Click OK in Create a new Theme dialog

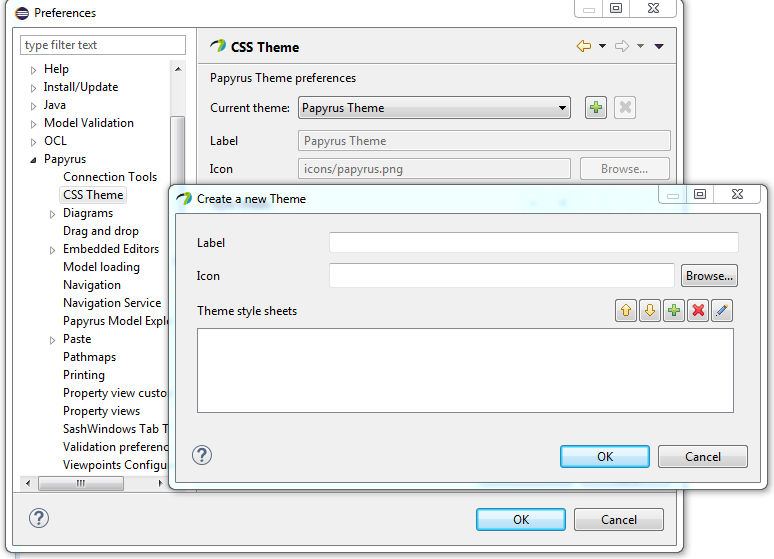(605, 456)
